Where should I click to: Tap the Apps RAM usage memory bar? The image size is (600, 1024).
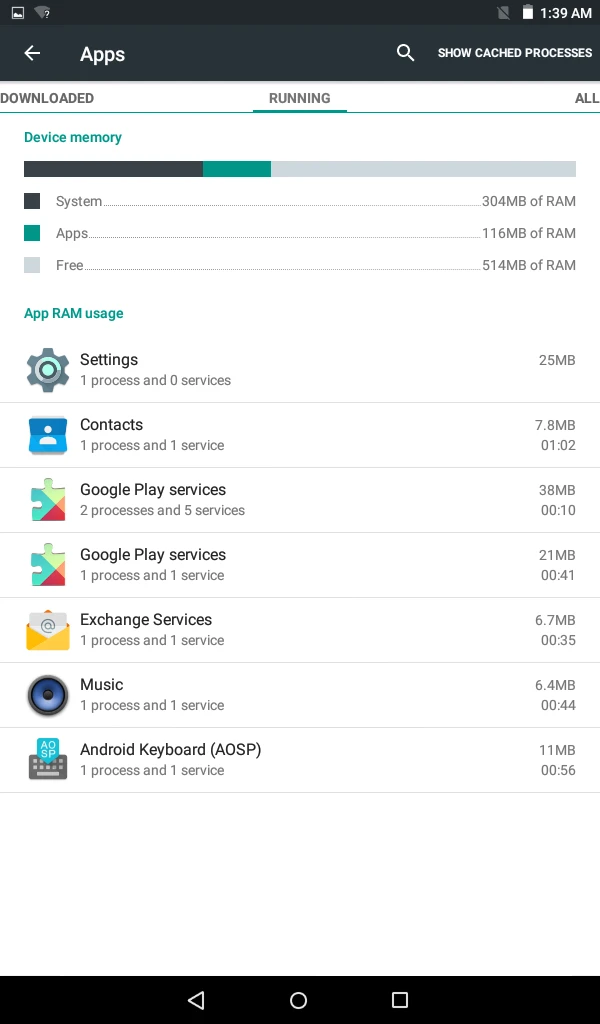237,168
